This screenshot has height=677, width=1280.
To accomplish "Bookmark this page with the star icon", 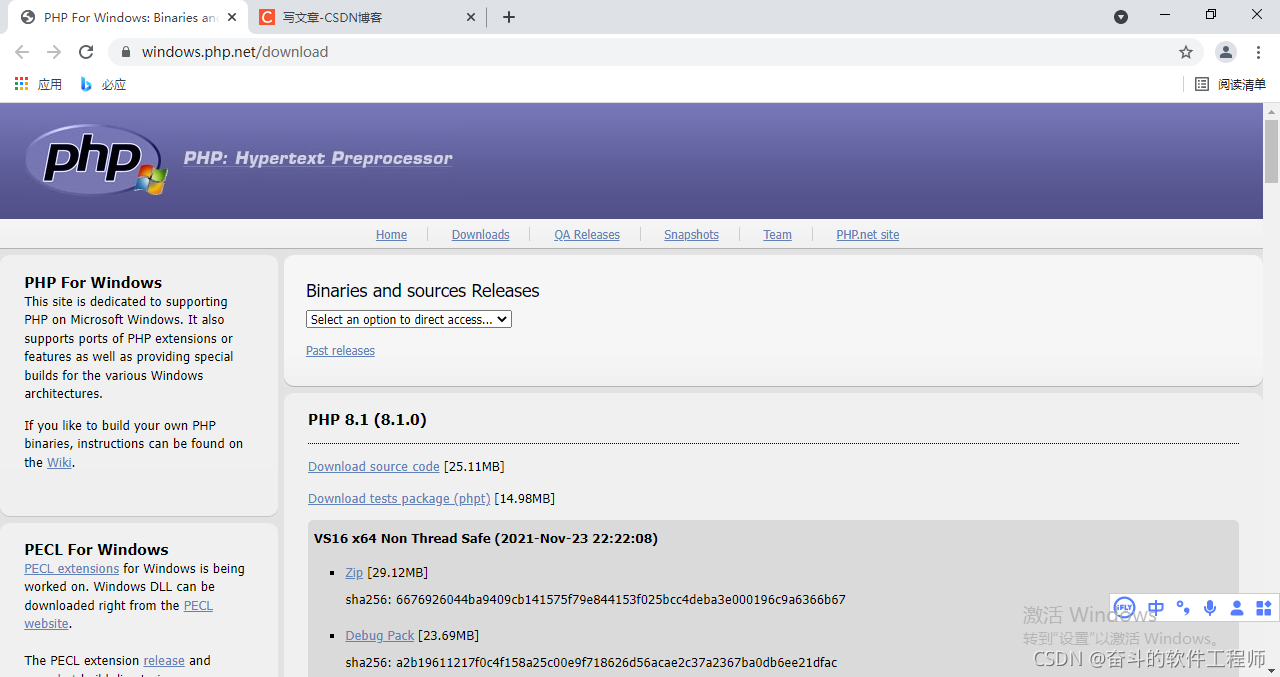I will [1186, 52].
